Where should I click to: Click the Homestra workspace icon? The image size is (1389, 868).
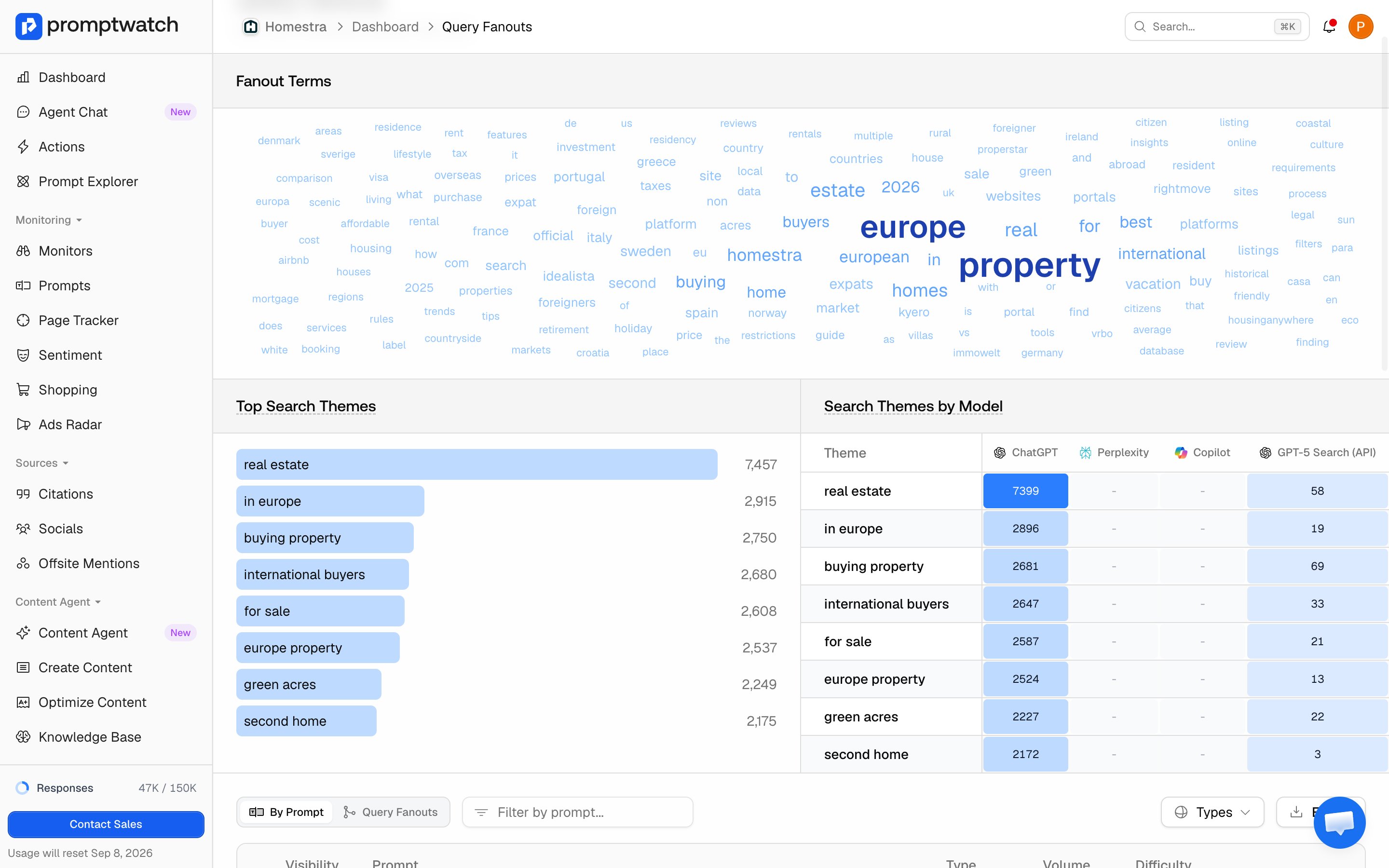[x=250, y=27]
